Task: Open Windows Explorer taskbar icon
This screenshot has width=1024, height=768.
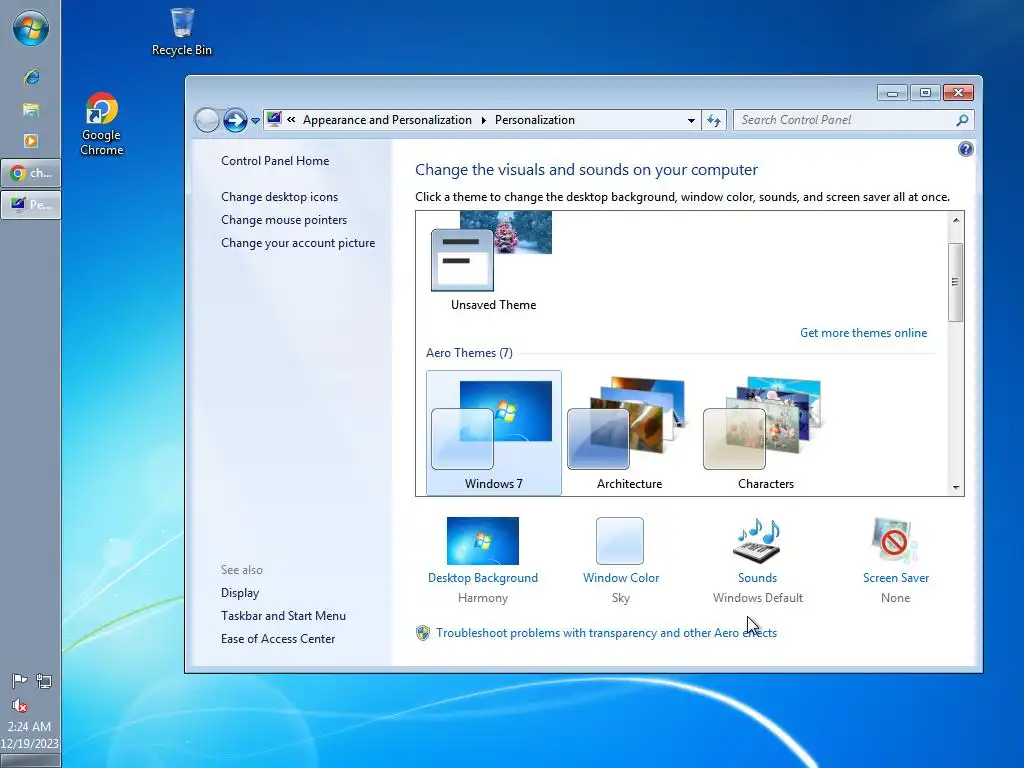Action: [x=31, y=110]
